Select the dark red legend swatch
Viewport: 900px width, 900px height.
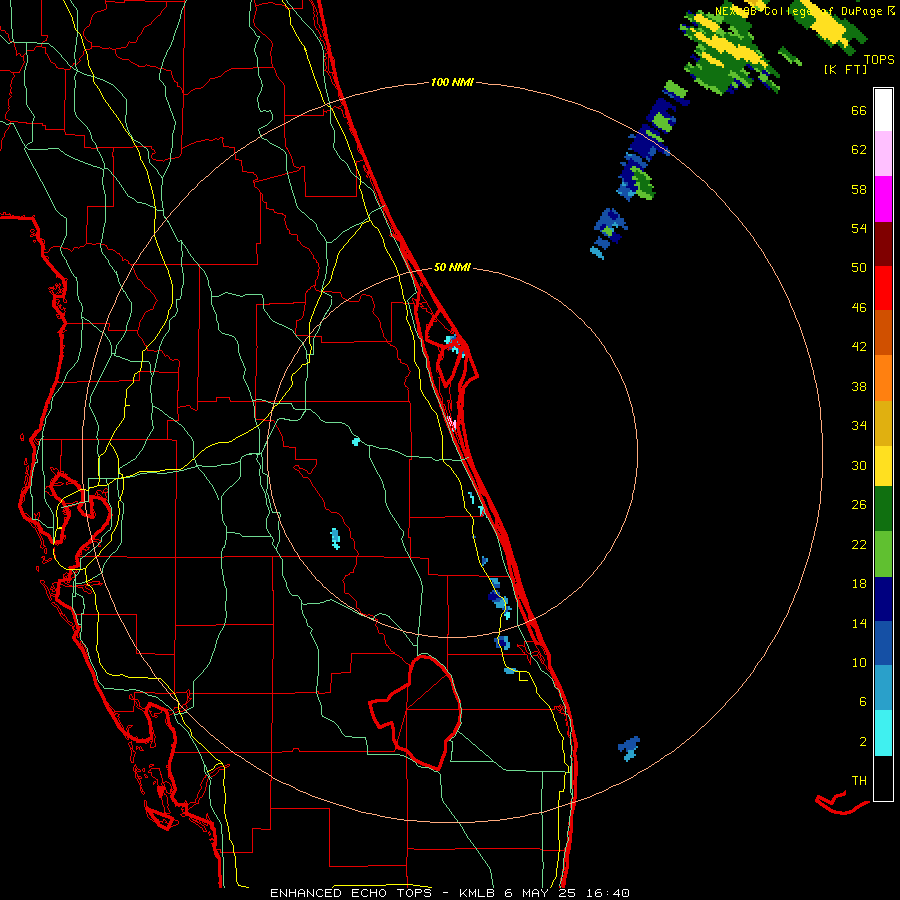coord(883,244)
